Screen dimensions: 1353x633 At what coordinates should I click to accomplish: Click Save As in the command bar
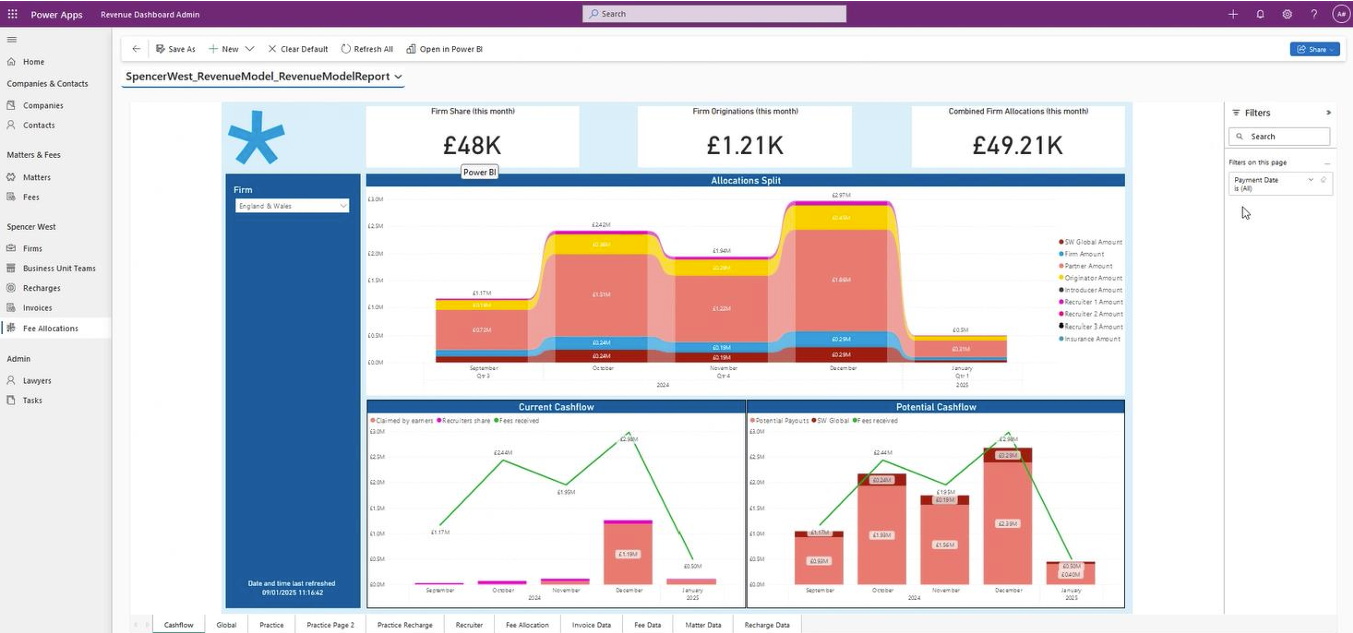point(175,49)
